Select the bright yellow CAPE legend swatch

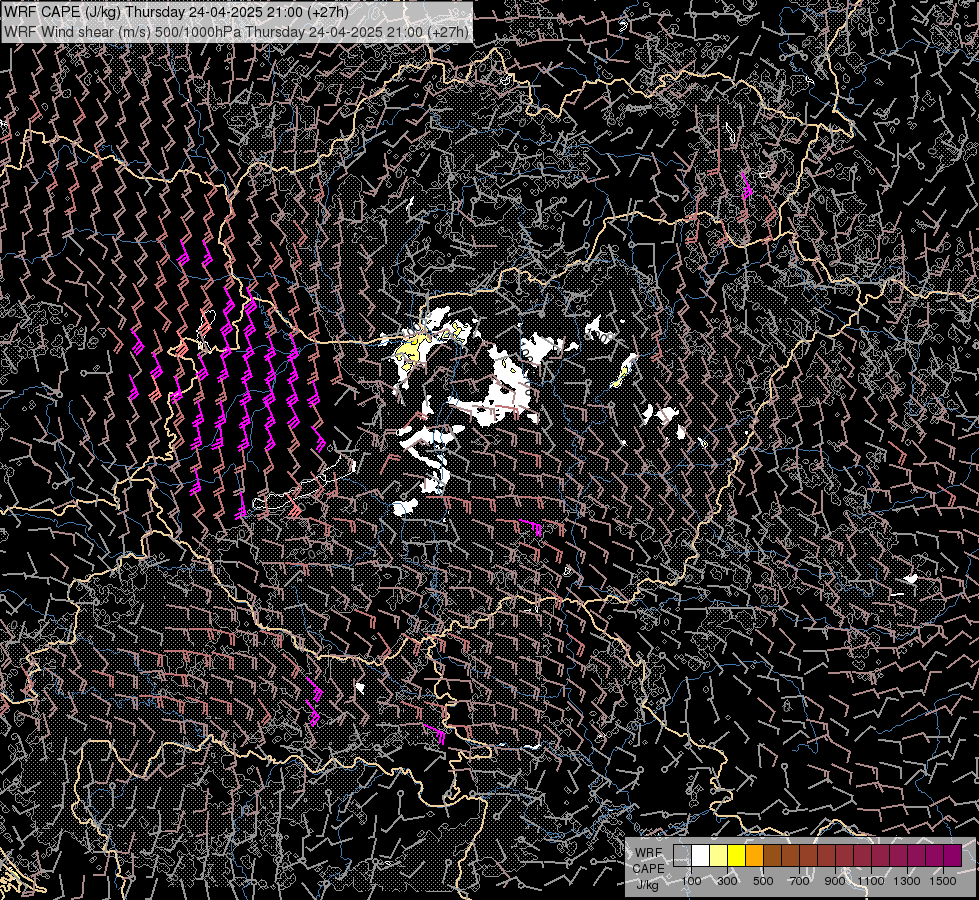[x=737, y=856]
